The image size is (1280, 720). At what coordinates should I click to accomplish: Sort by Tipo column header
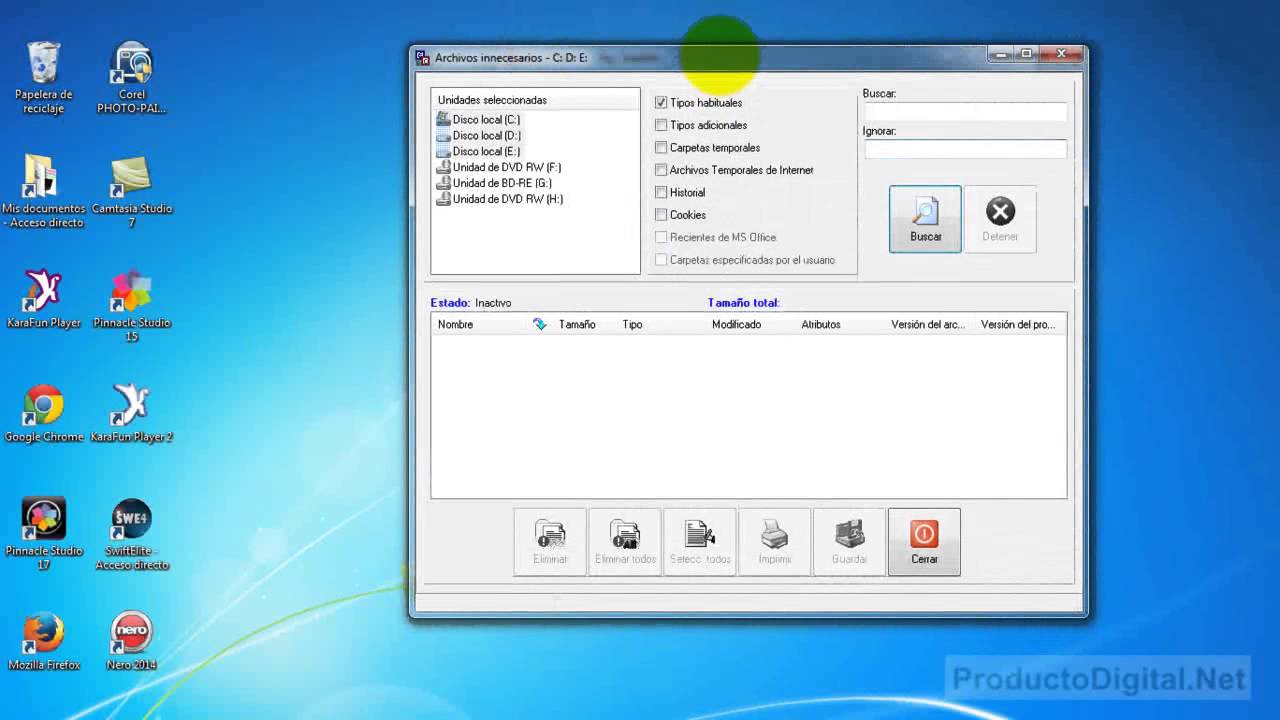[660, 324]
